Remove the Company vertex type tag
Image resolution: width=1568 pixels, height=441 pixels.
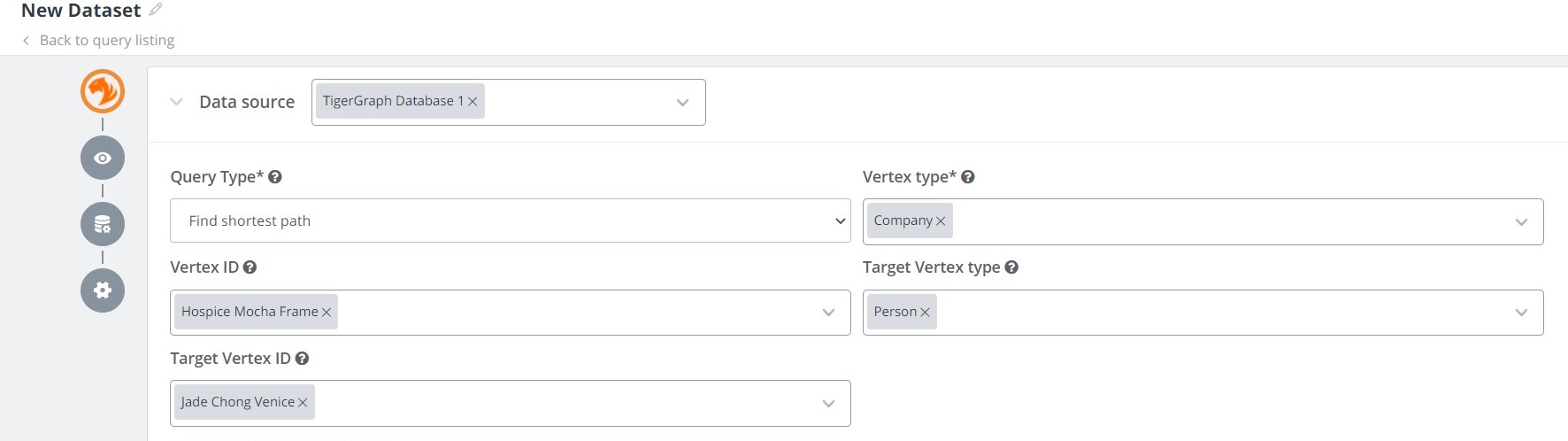(941, 221)
